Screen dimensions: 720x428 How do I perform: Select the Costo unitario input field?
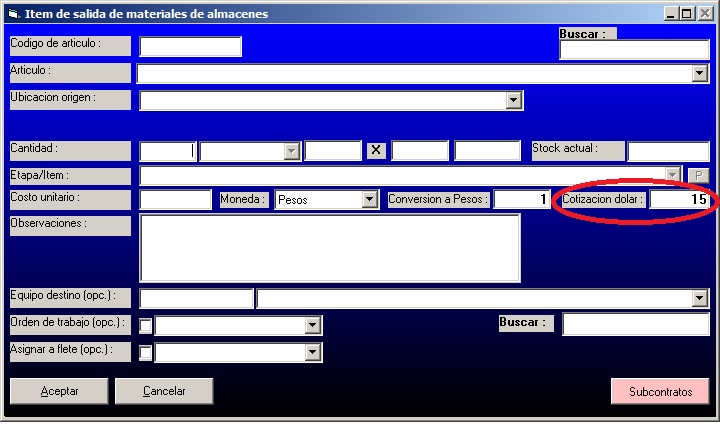tap(176, 200)
